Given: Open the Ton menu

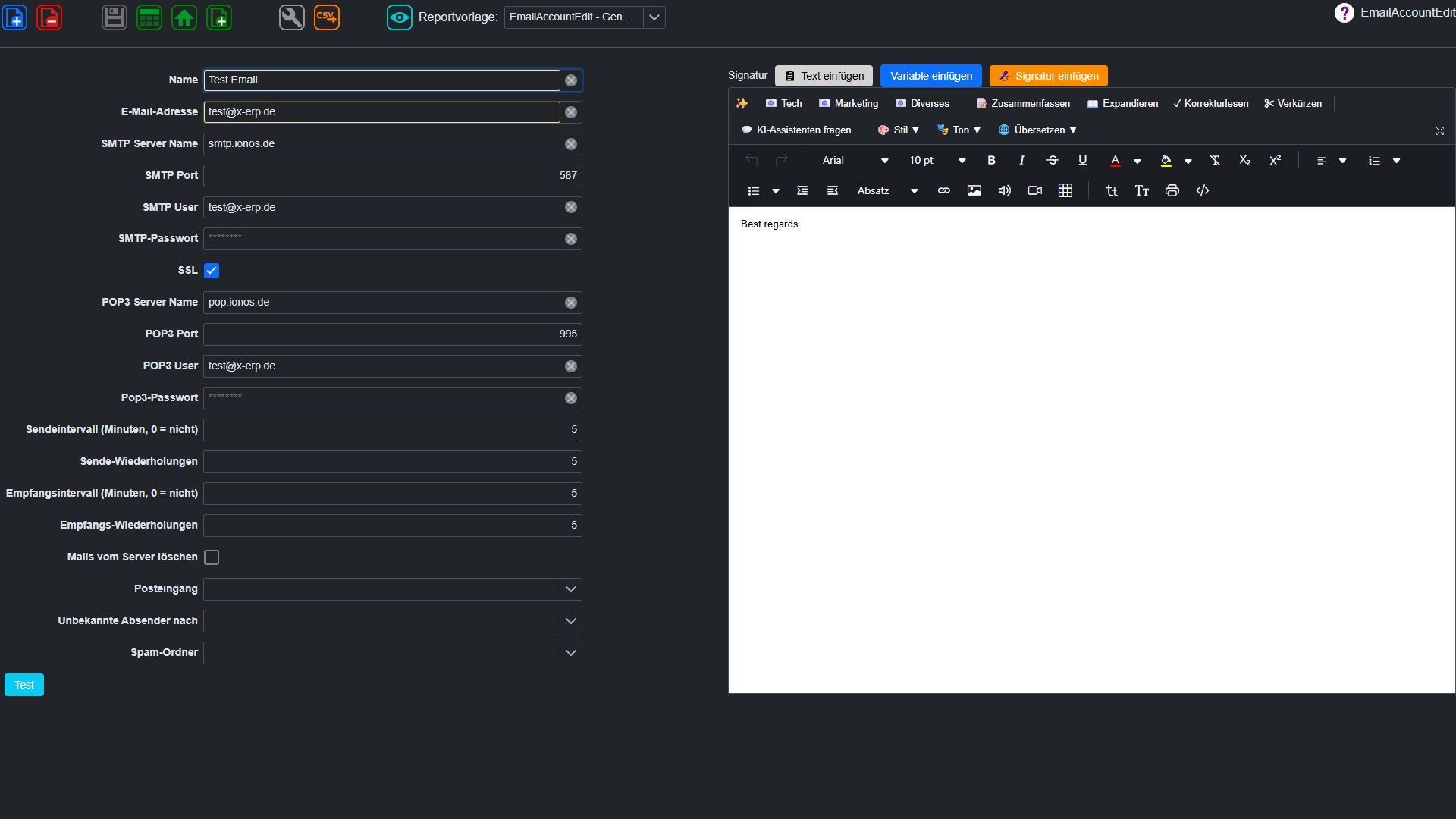Looking at the screenshot, I should (x=959, y=130).
